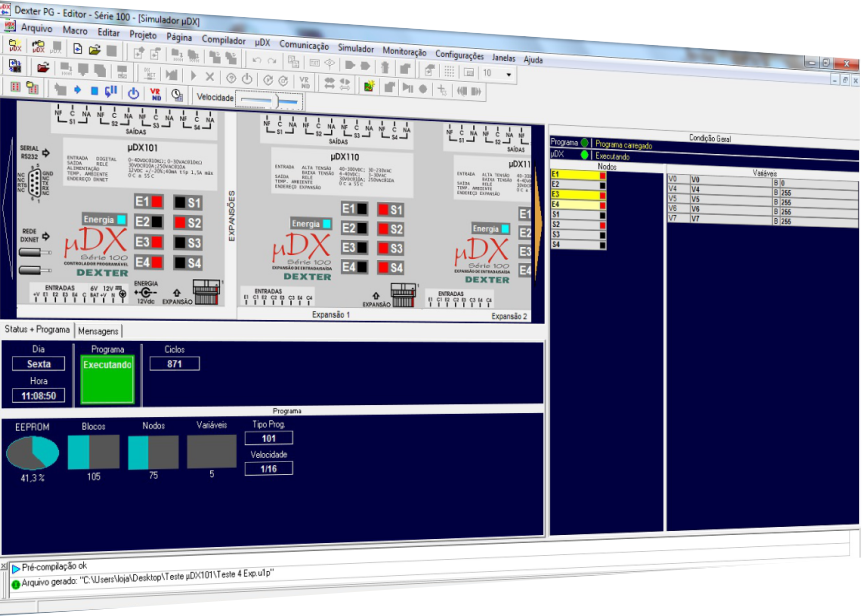Click the red folder icon in second toolbar row
Image resolution: width=862 pixels, height=616 pixels.
(x=43, y=68)
